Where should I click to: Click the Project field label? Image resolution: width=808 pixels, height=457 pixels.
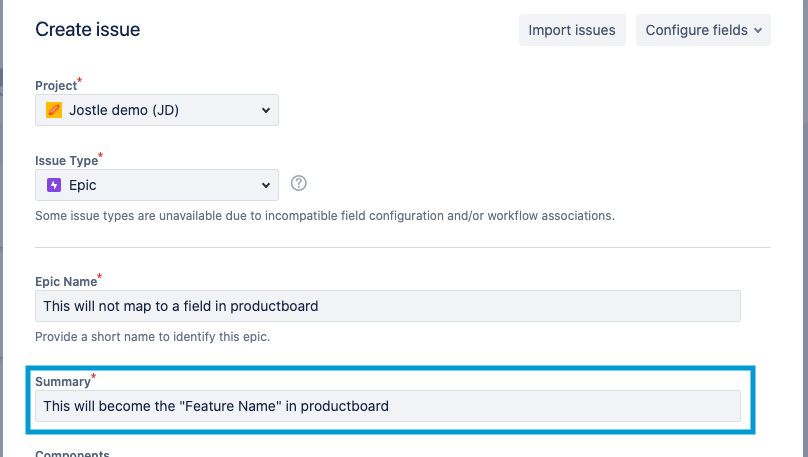coord(56,86)
